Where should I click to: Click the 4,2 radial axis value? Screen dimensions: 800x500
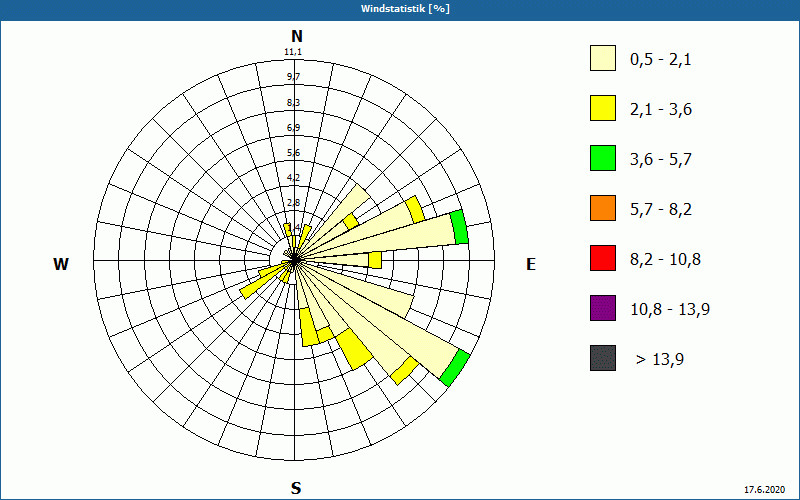click(x=293, y=178)
